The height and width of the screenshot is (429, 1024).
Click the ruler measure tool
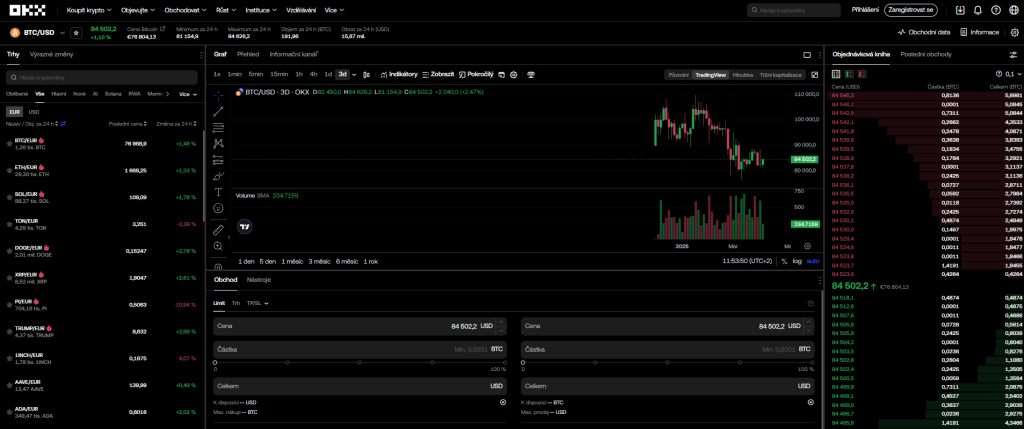[x=219, y=229]
